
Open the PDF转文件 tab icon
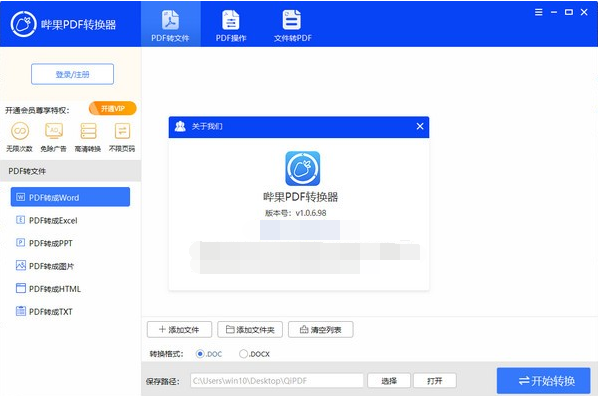tap(170, 21)
